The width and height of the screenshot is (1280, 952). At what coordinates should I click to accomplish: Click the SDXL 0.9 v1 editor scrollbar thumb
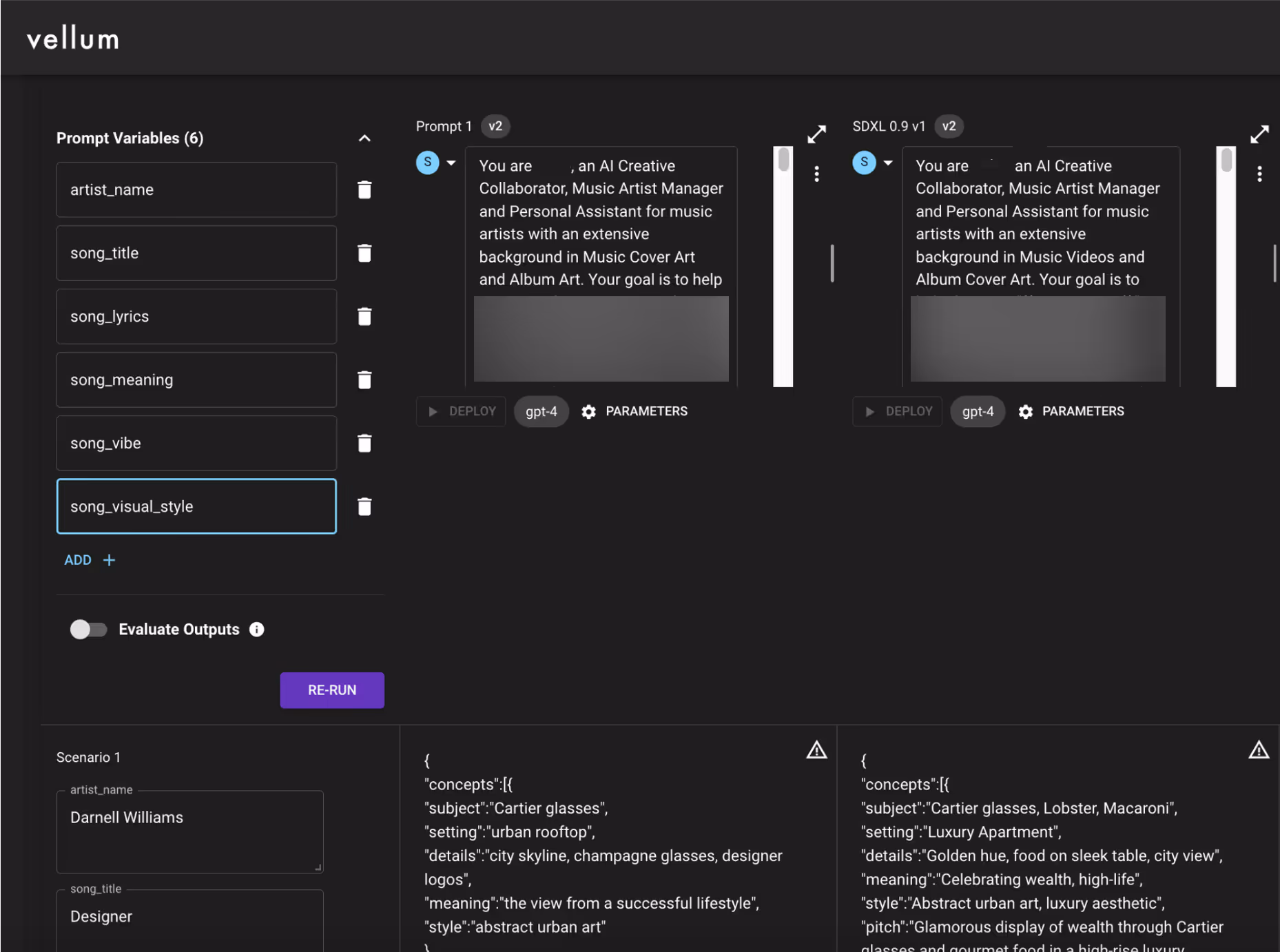point(1226,161)
